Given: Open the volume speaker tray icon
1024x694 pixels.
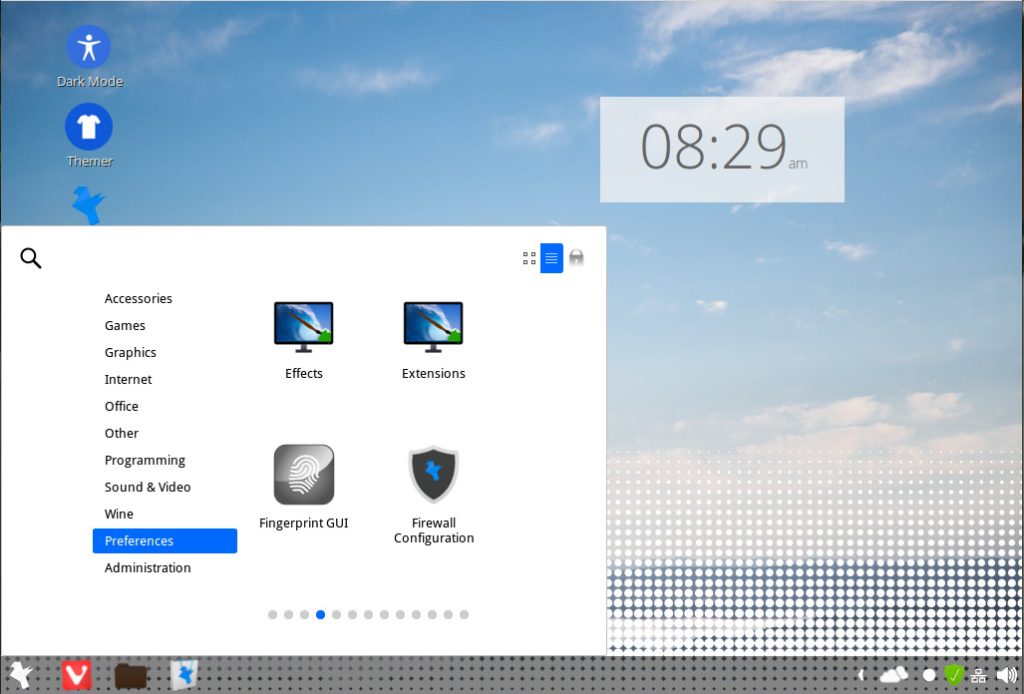Looking at the screenshot, I should 1007,675.
